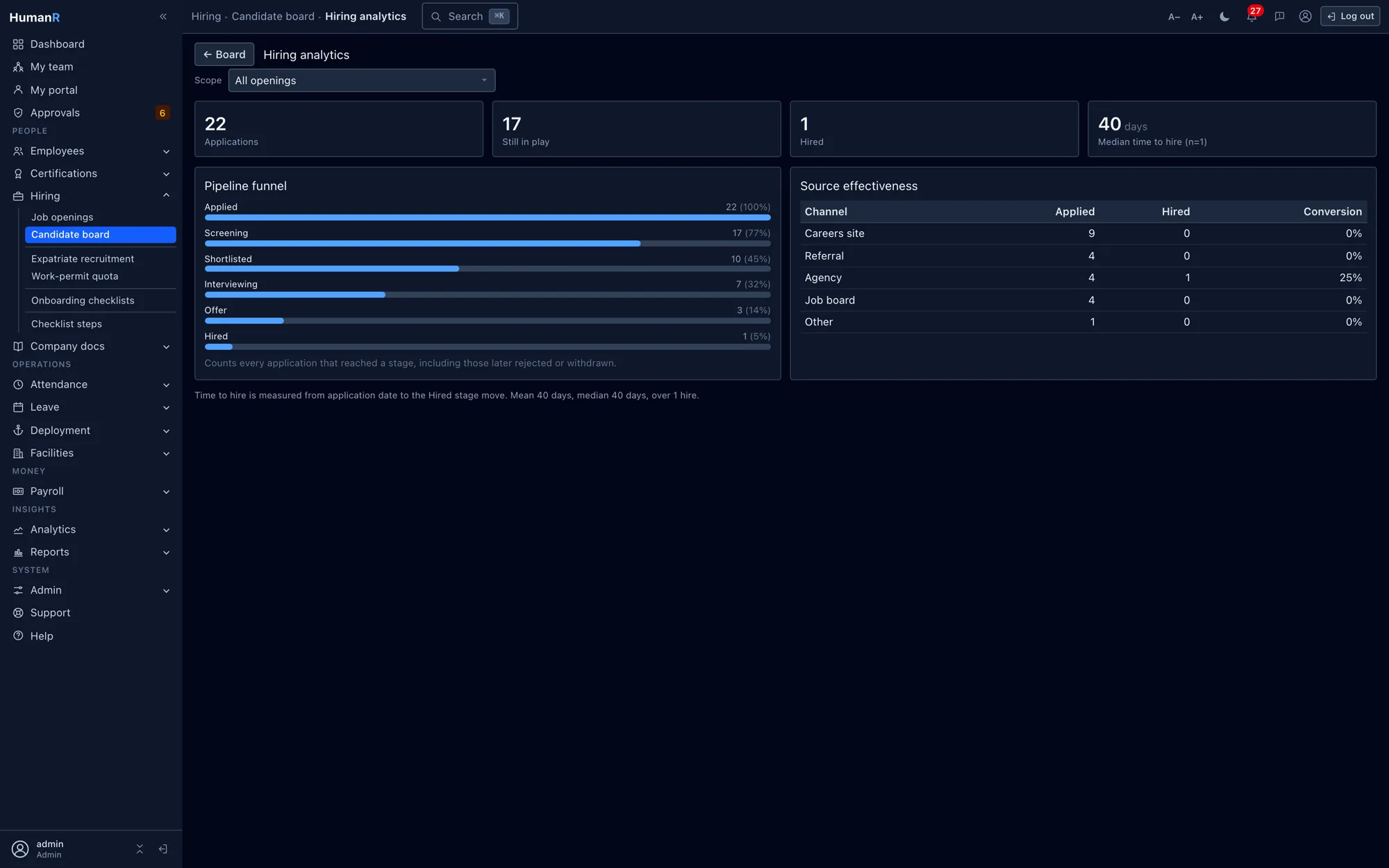The height and width of the screenshot is (868, 1389).
Task: Expand the Admin menu chevron
Action: [x=166, y=590]
